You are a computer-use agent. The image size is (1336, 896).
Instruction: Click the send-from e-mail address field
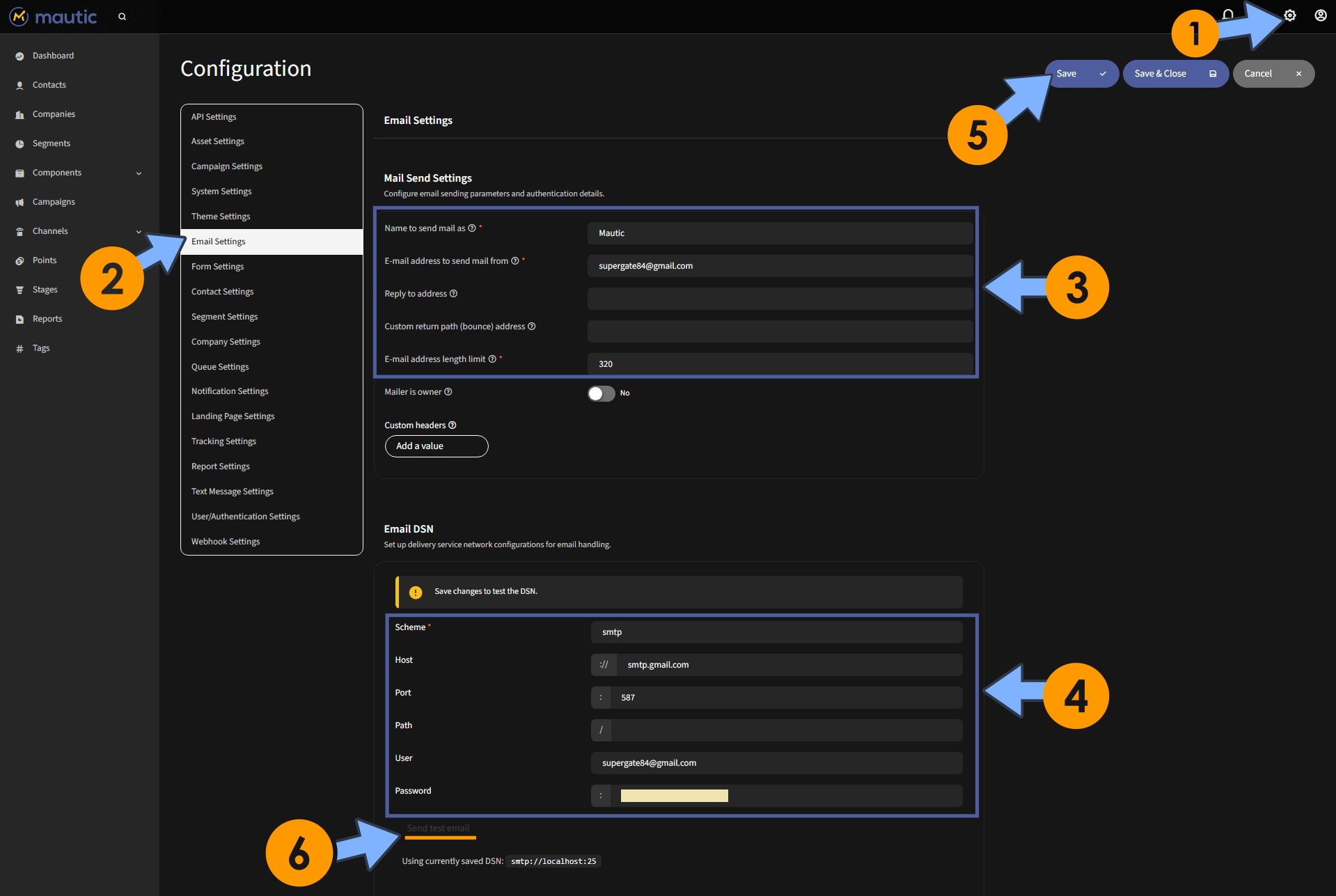click(x=780, y=266)
